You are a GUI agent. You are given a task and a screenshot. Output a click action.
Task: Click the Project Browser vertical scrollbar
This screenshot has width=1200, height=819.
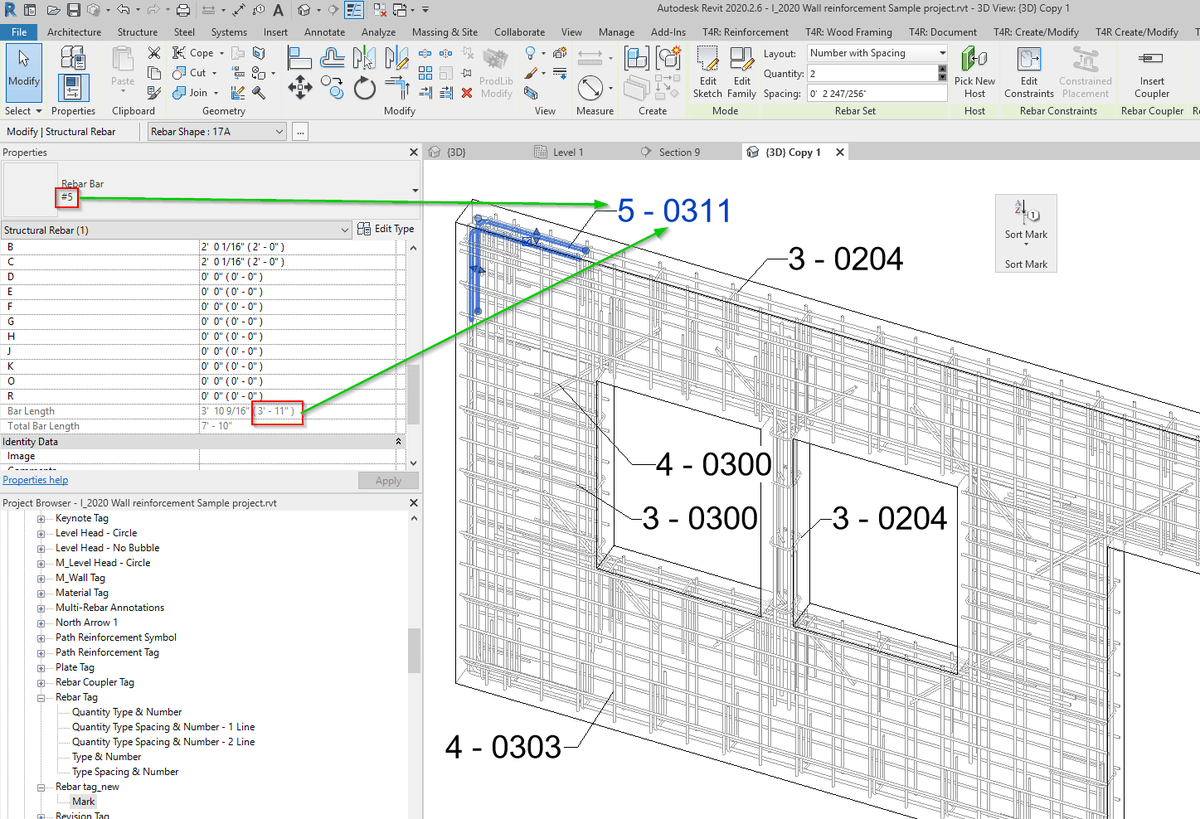pyautogui.click(x=414, y=650)
